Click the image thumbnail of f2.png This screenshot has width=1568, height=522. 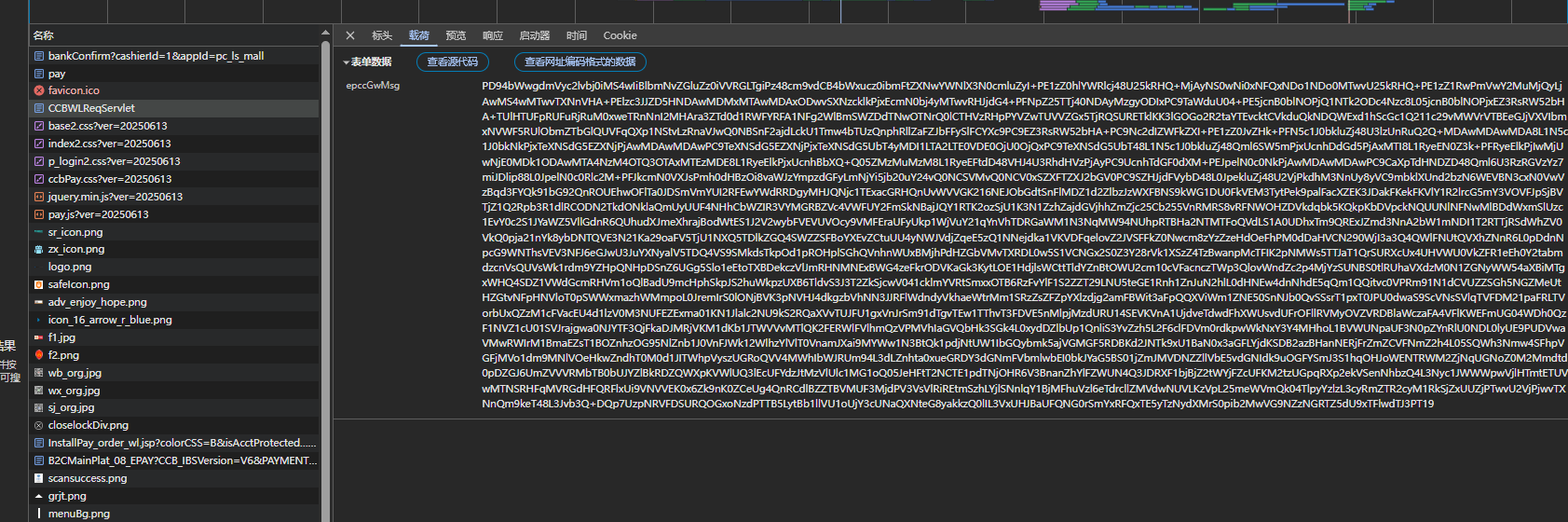pyautogui.click(x=39, y=355)
